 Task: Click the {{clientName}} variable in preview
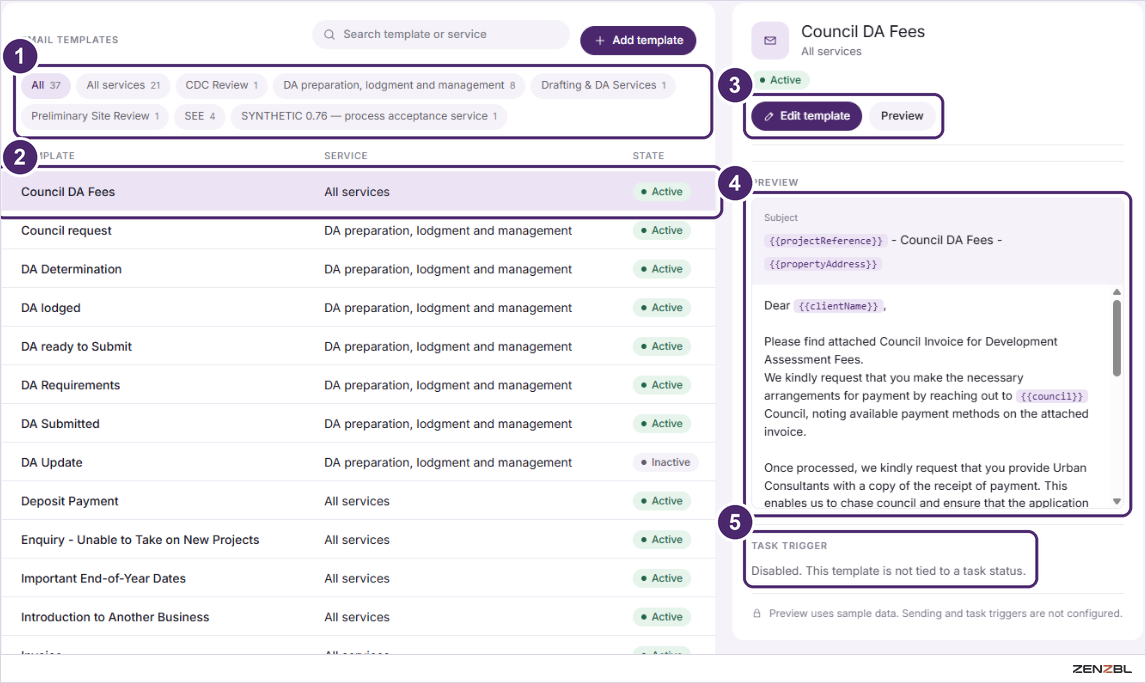838,307
